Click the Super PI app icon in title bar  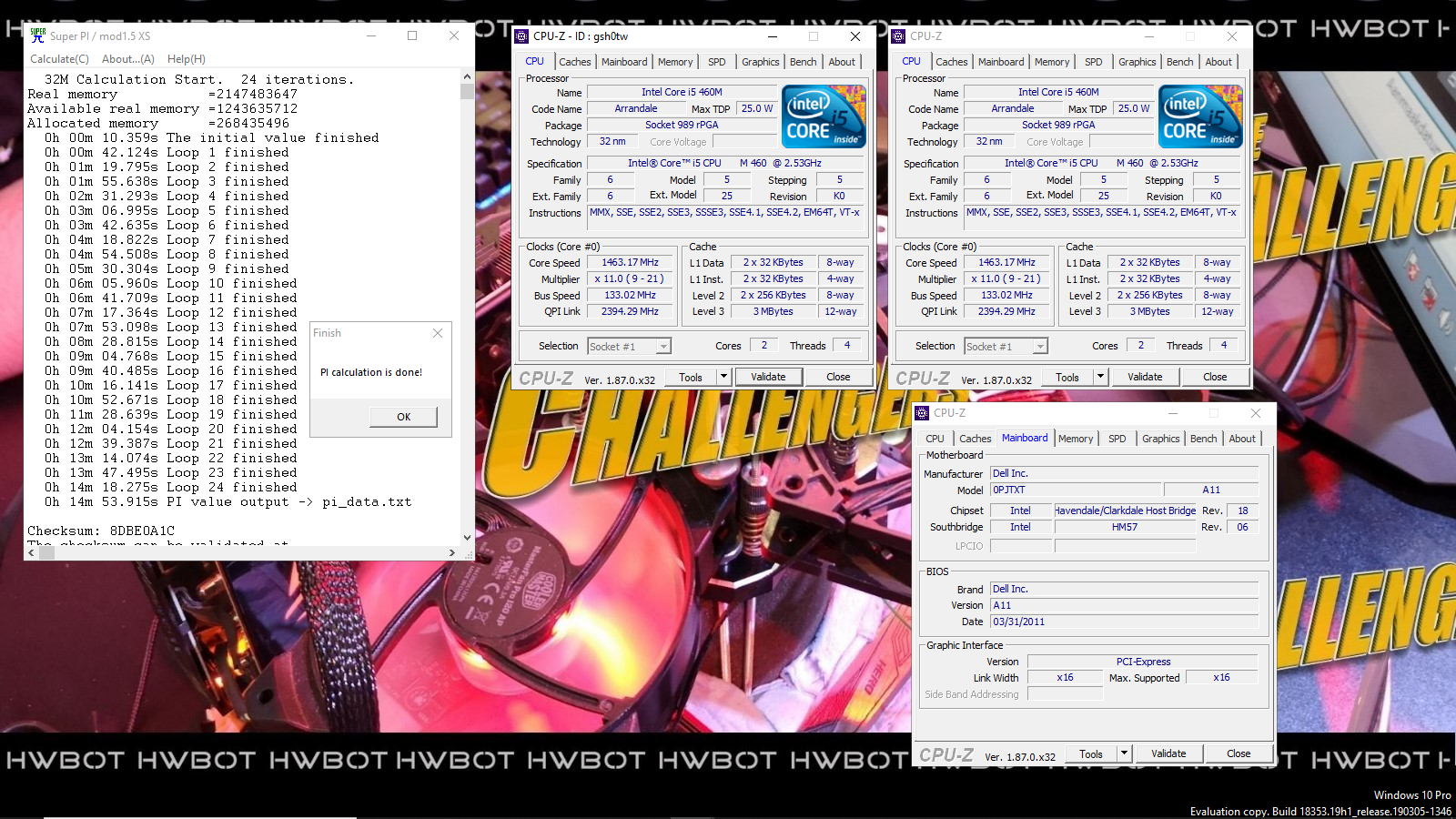coord(37,35)
